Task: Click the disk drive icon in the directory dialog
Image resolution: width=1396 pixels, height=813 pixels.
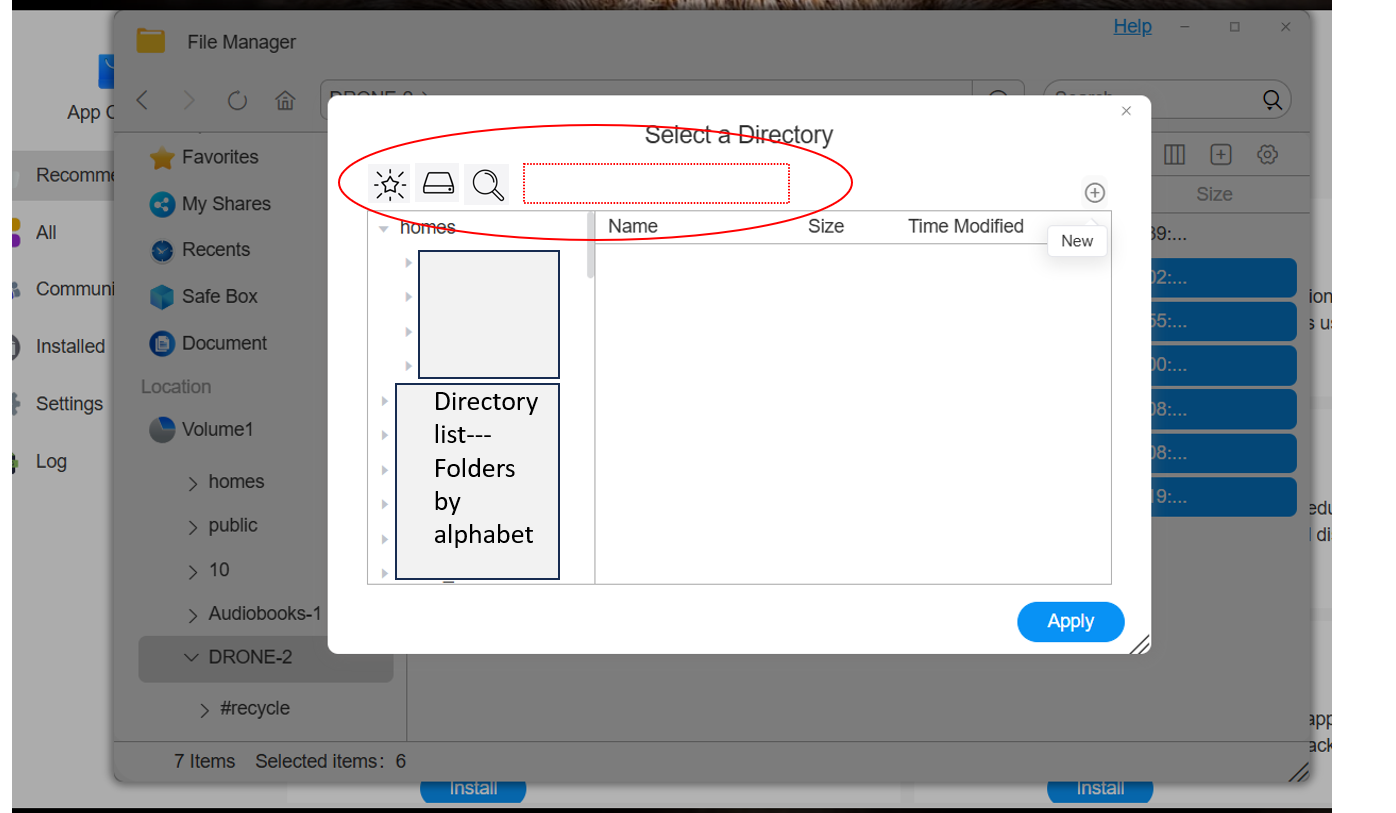Action: [x=438, y=184]
